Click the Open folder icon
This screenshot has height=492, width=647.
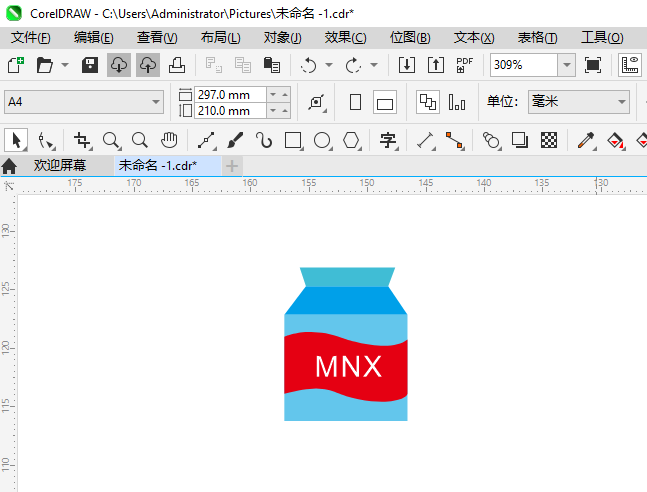[x=45, y=65]
